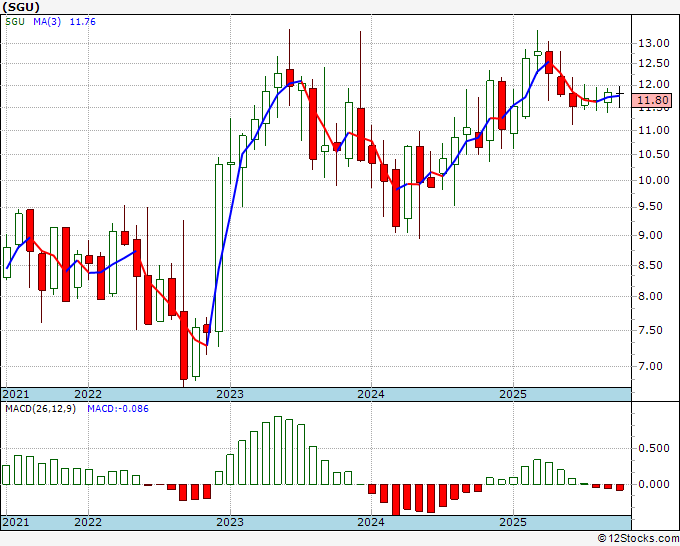Click the tallest green MACD histogram bar
This screenshot has width=680, height=546.
[278, 450]
